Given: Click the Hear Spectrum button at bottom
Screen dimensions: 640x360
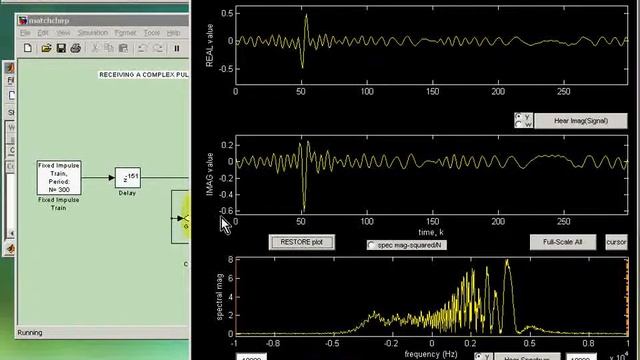Looking at the screenshot, I should point(527,357).
